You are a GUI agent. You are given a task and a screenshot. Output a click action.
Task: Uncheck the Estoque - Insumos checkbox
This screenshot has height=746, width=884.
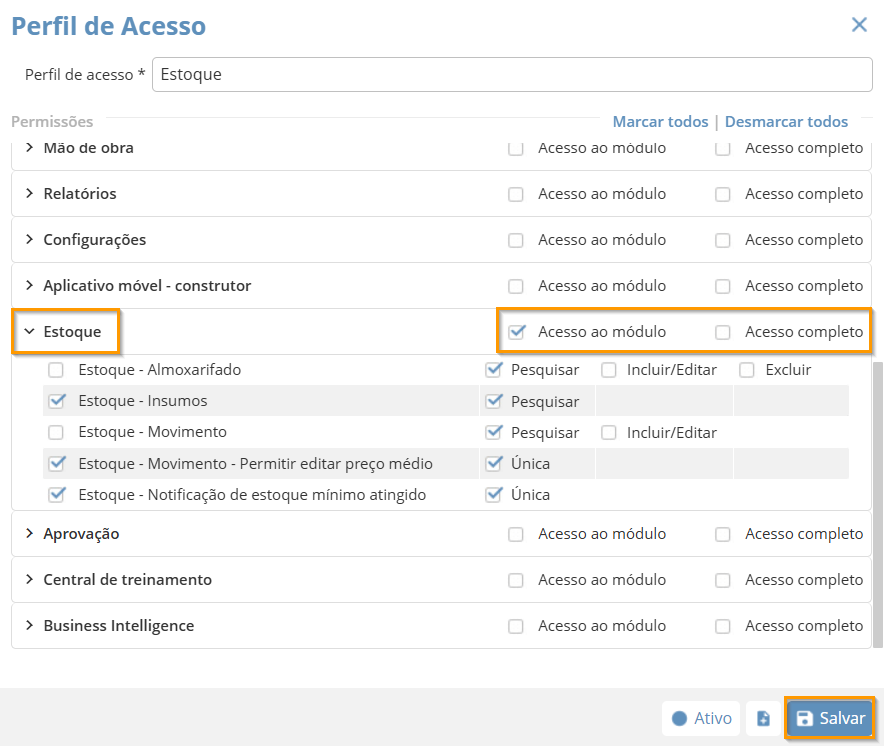click(x=56, y=401)
